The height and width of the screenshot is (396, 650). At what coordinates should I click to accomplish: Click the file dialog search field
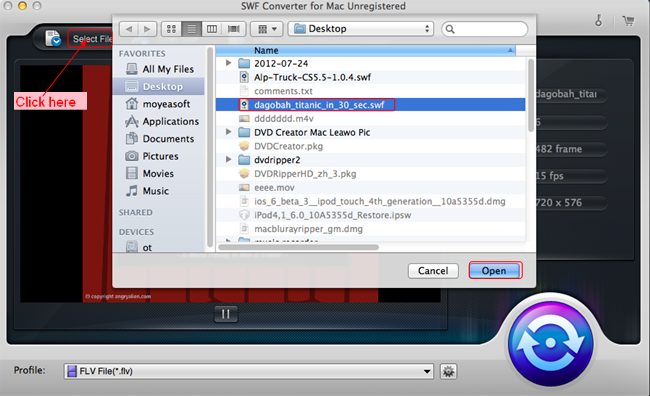[485, 29]
